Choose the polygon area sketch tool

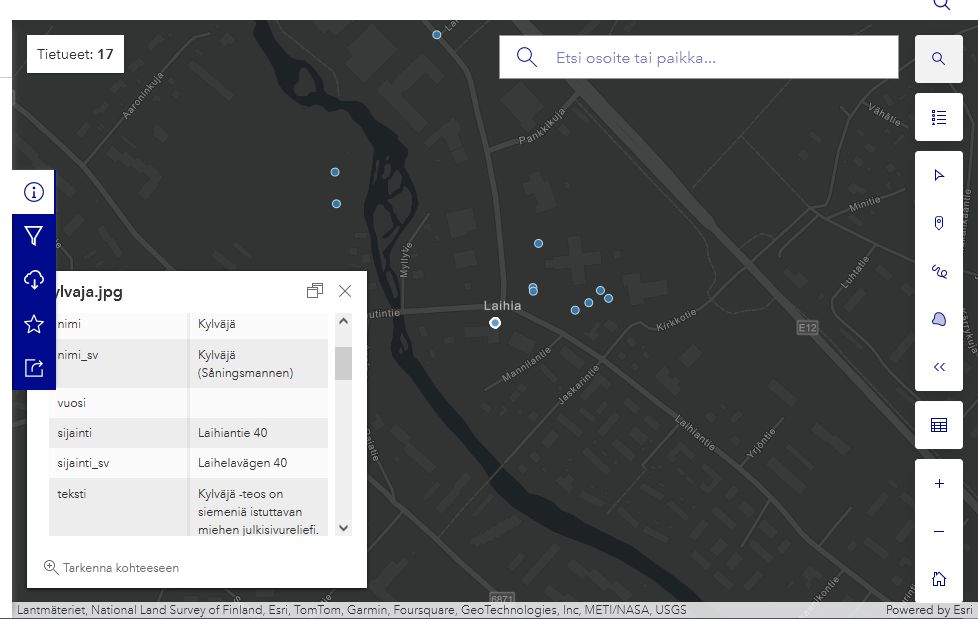click(938, 319)
